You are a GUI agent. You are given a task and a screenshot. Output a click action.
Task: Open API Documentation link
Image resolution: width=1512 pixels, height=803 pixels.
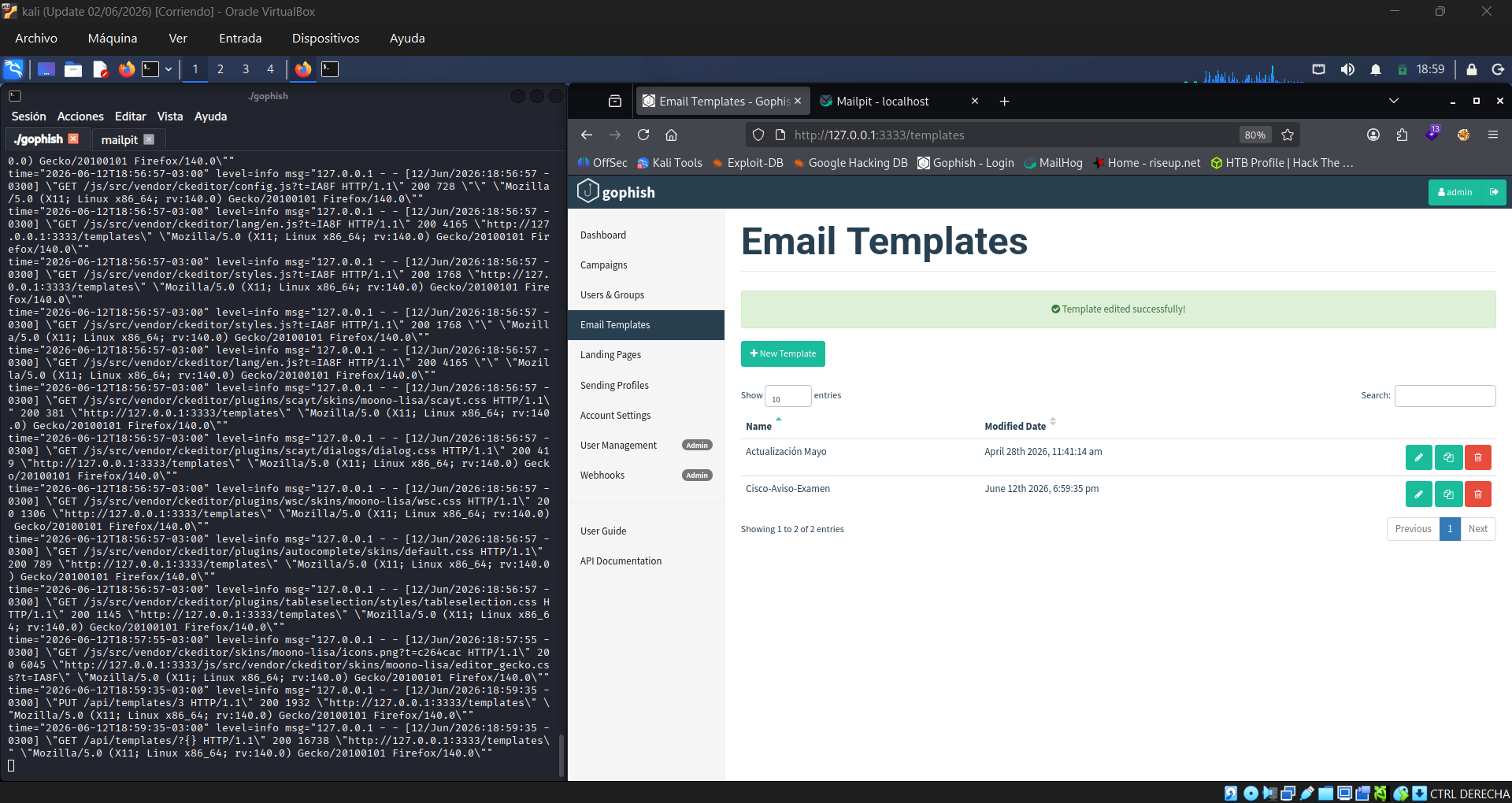click(x=621, y=561)
